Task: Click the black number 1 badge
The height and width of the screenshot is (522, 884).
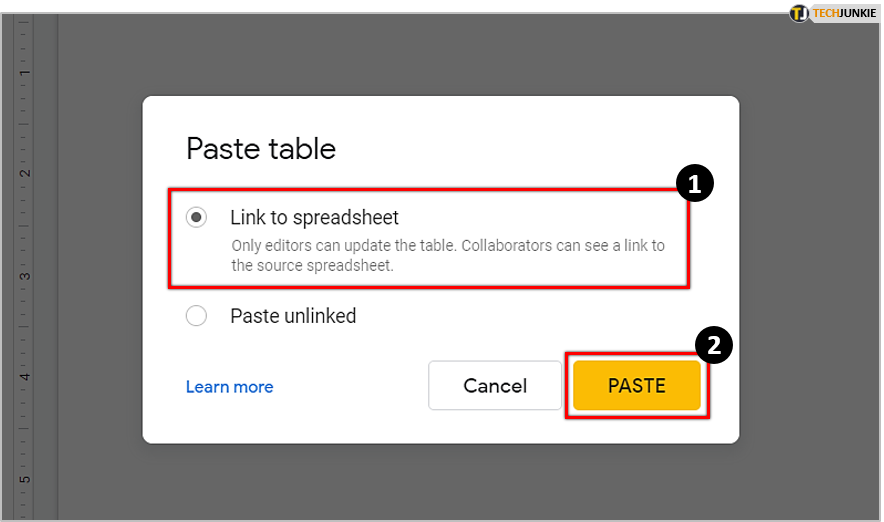Action: tap(695, 183)
